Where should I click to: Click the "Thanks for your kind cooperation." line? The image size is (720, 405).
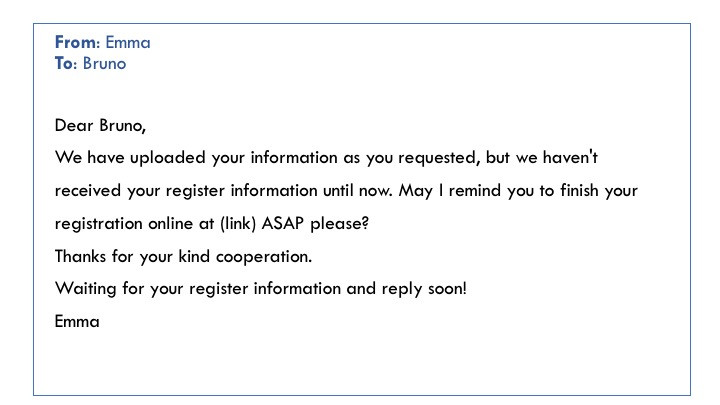(x=183, y=256)
